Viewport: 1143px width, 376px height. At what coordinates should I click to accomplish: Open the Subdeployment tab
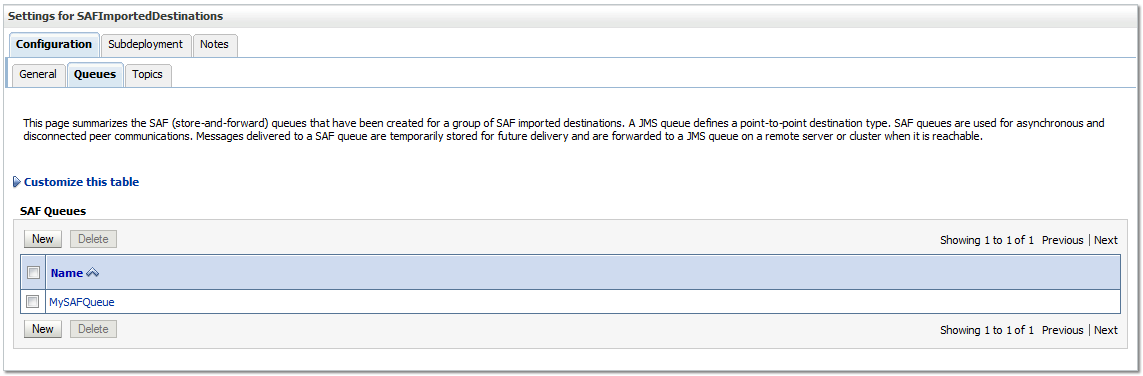[x=146, y=44]
